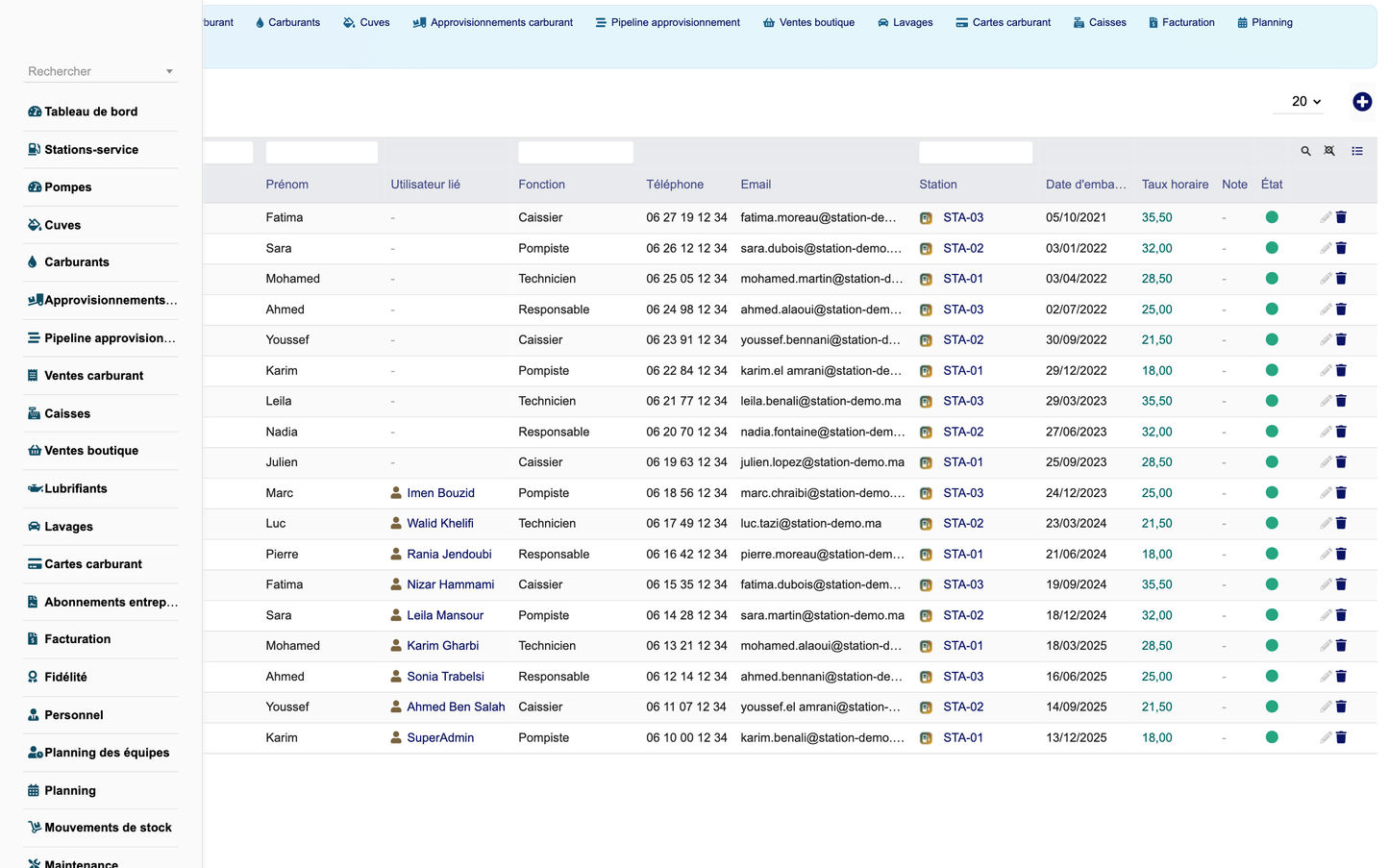This screenshot has height=868, width=1389.
Task: Sort by Fonction column header
Action: click(541, 185)
